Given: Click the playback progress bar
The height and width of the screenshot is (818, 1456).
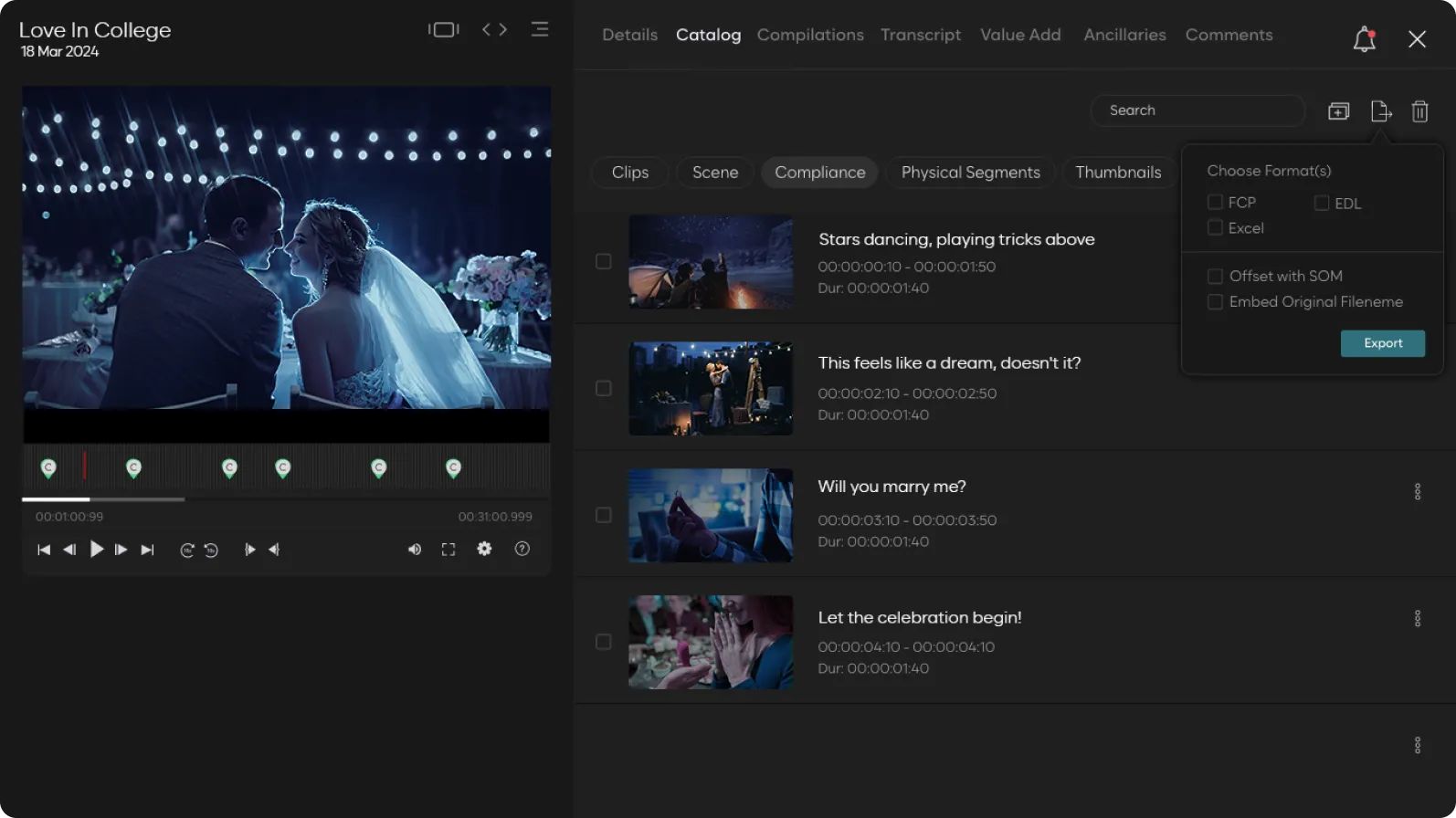Looking at the screenshot, I should [x=286, y=499].
